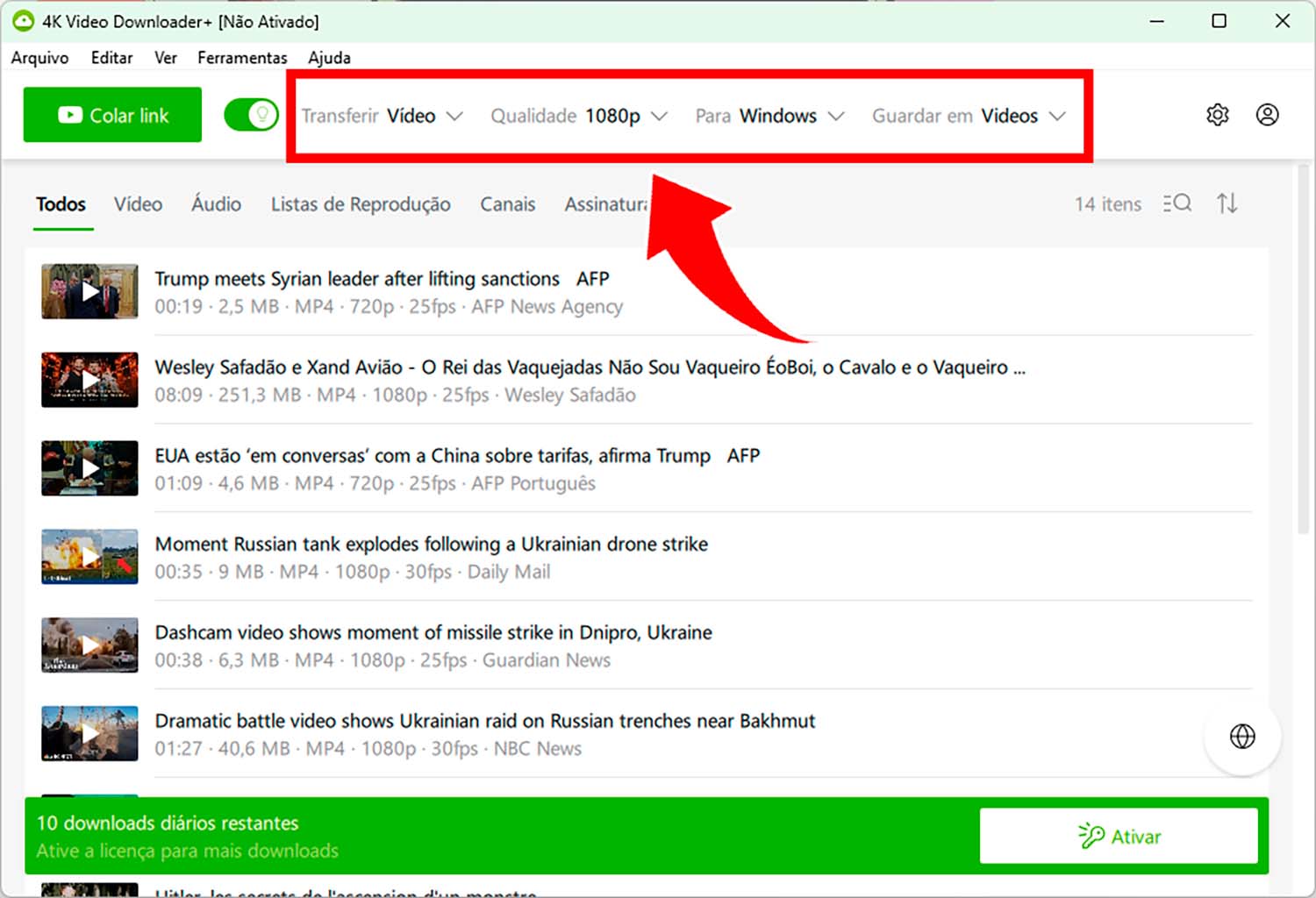Screen dimensions: 1316x898
Task: Play the Russian tank explosion video
Action: point(89,556)
